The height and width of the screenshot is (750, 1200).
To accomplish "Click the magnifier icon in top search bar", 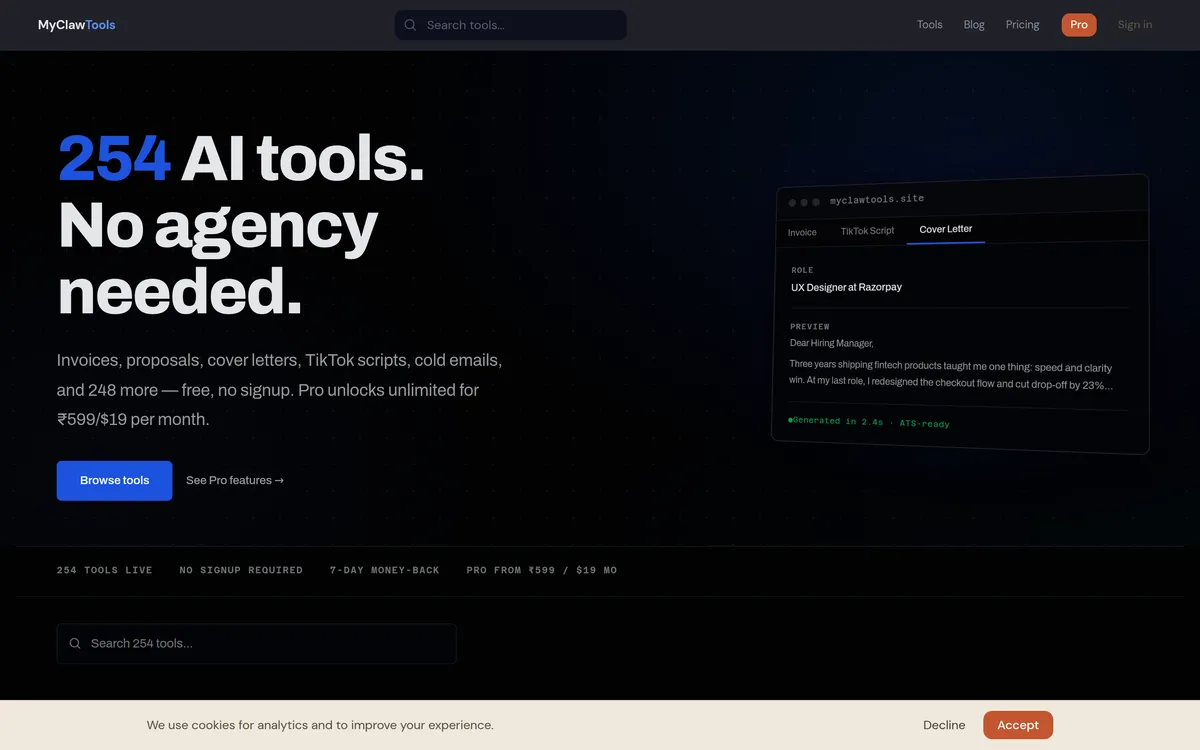I will (410, 25).
